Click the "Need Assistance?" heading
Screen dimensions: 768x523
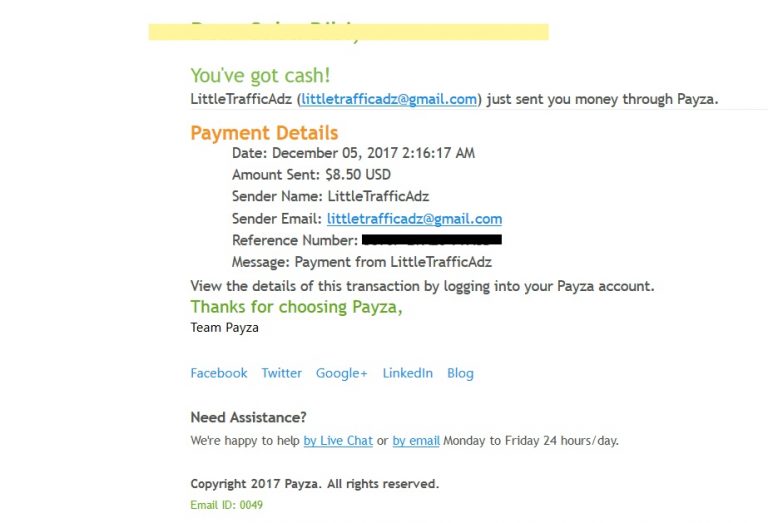pos(248,417)
